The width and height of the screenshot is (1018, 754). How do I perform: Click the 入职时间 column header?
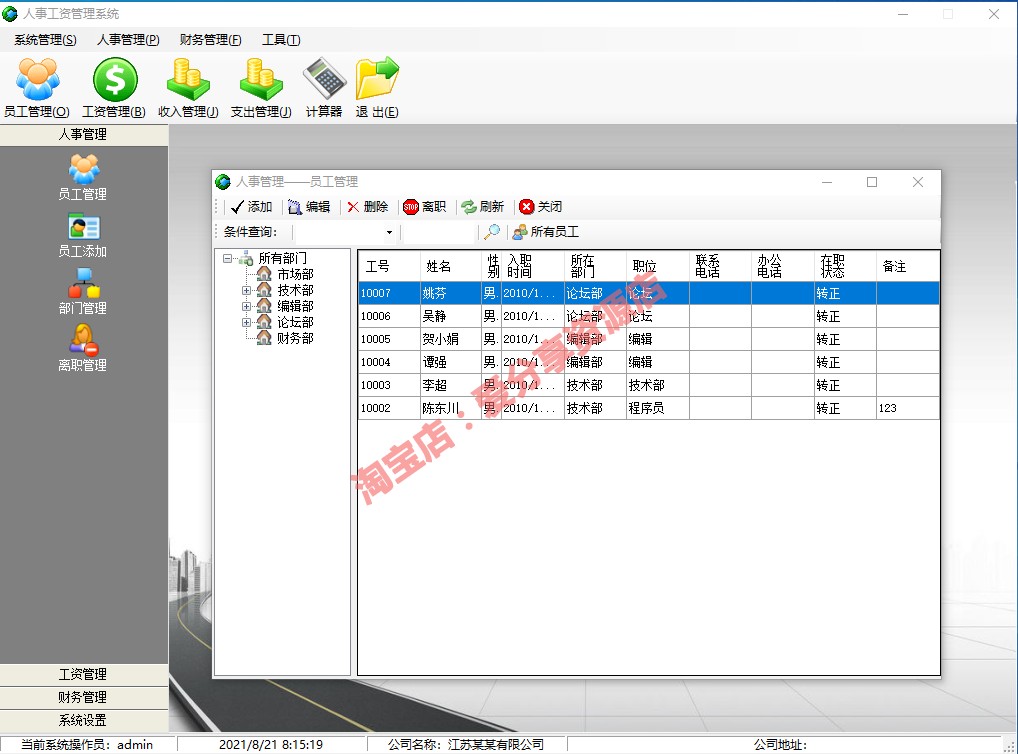tap(533, 266)
